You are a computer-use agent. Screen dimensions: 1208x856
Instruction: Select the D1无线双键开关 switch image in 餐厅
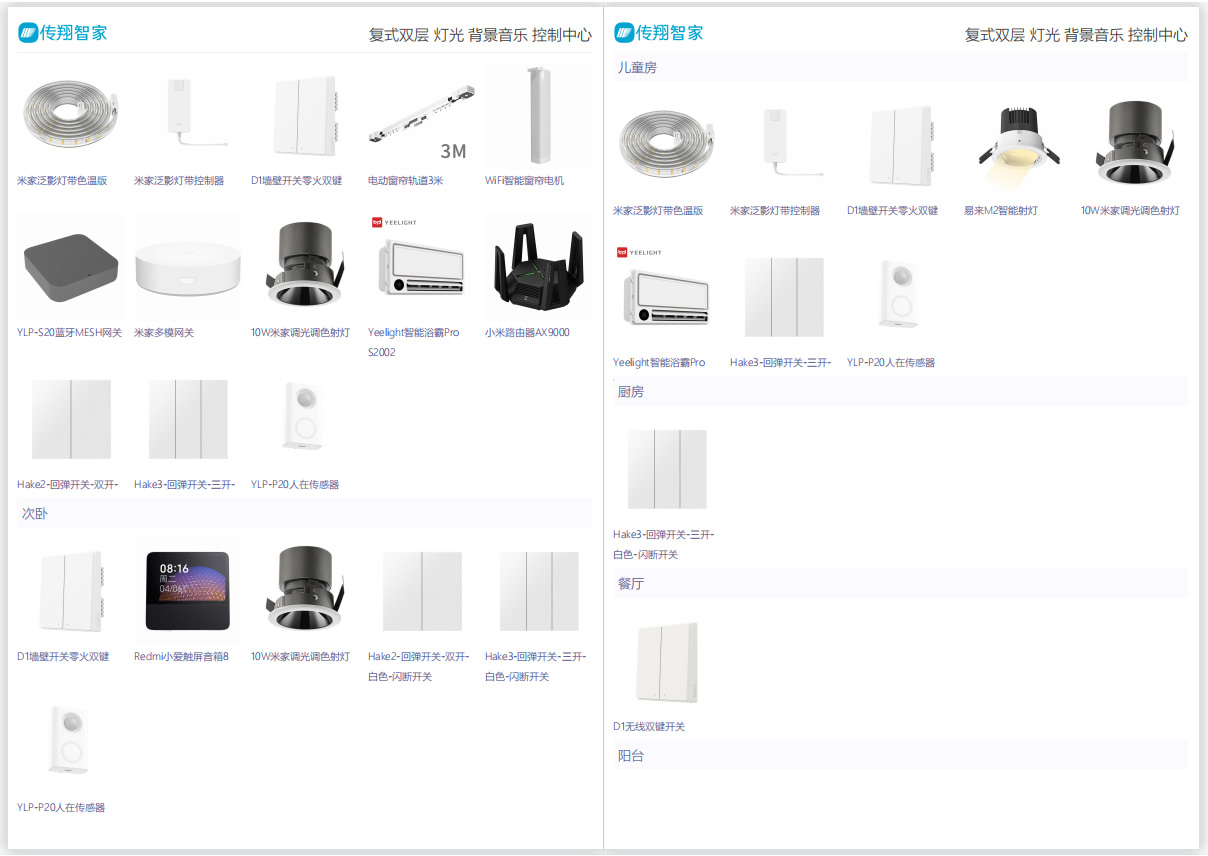coord(666,662)
